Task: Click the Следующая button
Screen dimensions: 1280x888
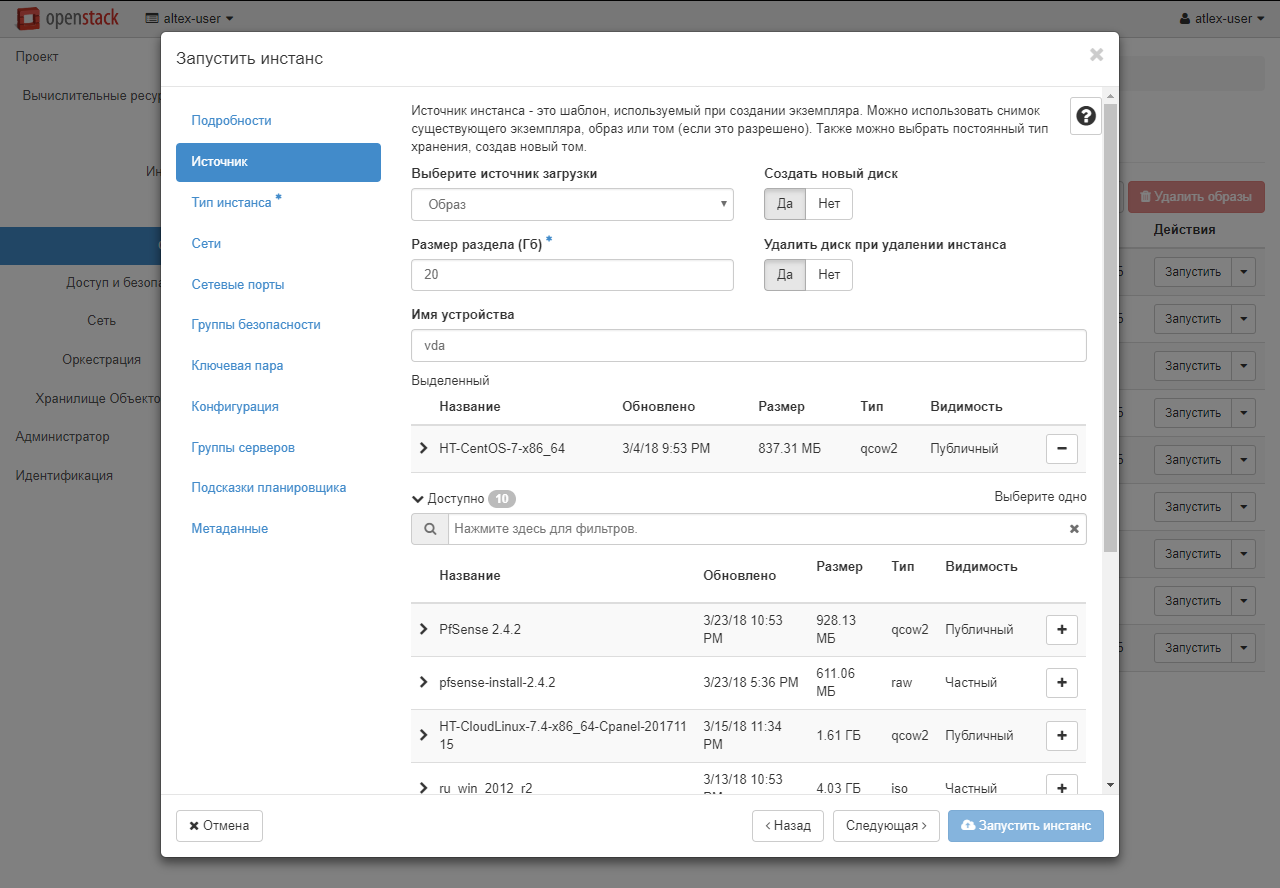Action: [x=886, y=826]
